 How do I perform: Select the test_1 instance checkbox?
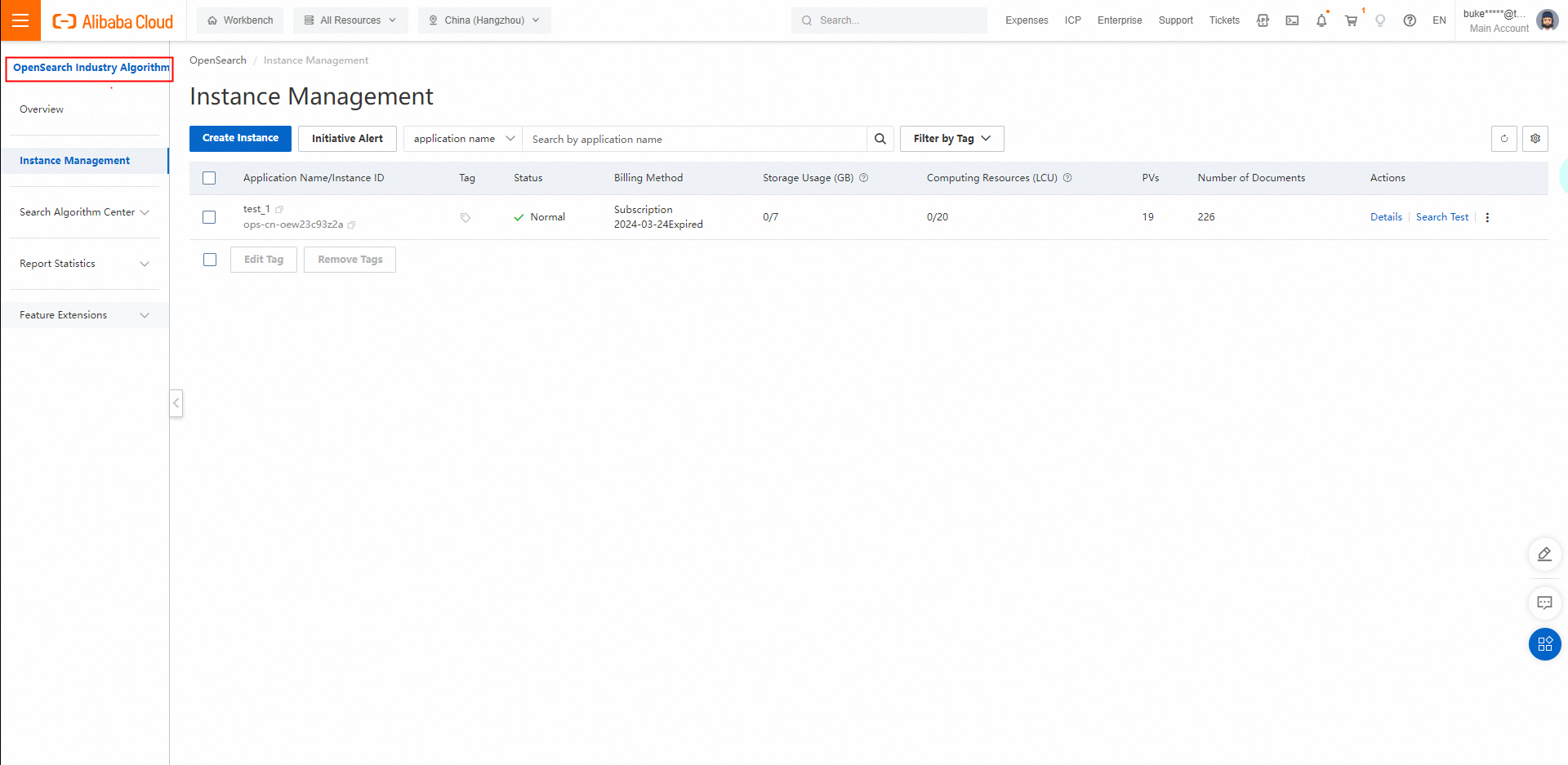[x=209, y=217]
